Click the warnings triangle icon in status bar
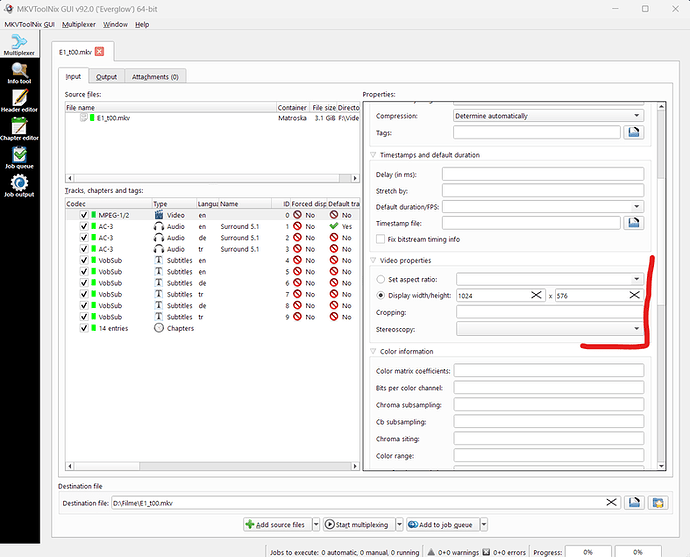 (431, 552)
